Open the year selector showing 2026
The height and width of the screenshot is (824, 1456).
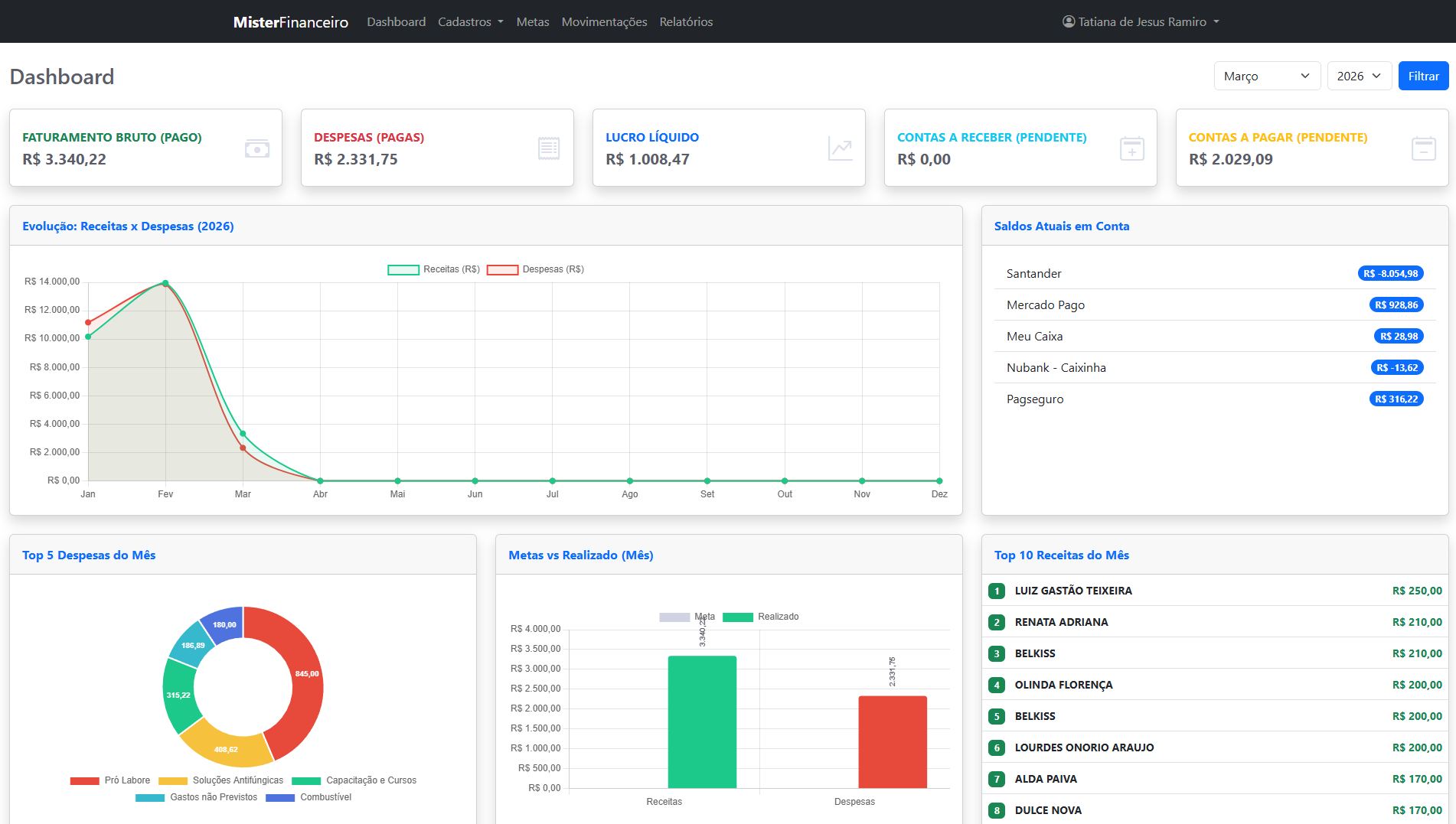[1359, 76]
